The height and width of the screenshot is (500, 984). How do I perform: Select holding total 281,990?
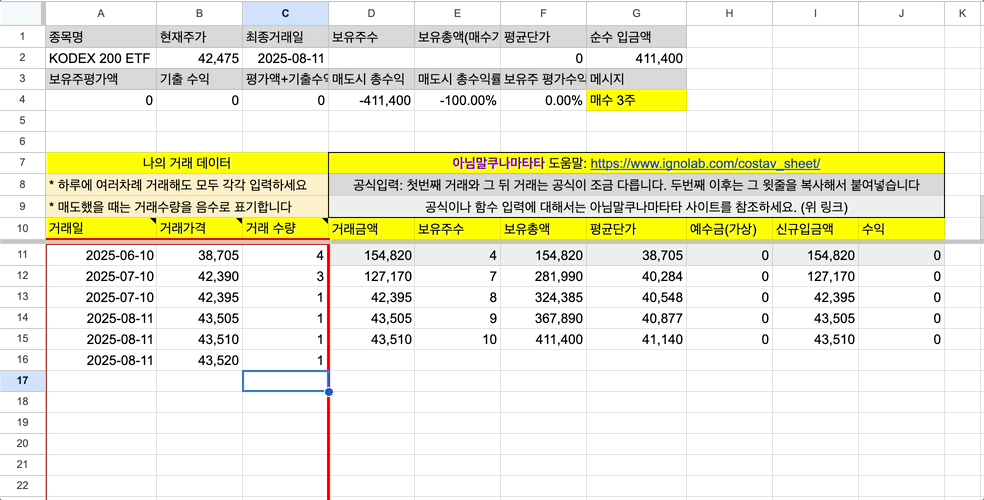pos(543,276)
